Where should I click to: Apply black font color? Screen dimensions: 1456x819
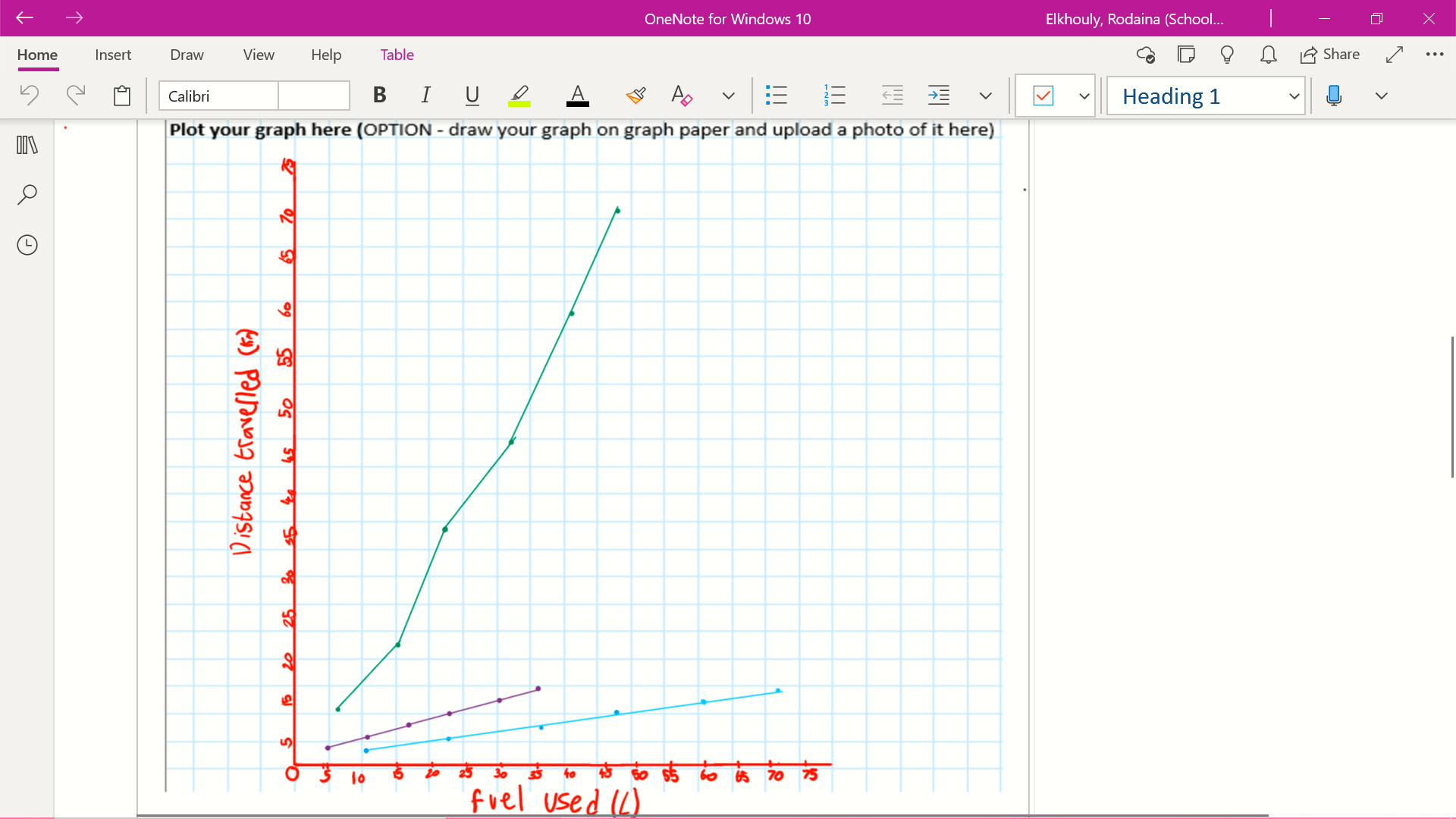pyautogui.click(x=578, y=96)
